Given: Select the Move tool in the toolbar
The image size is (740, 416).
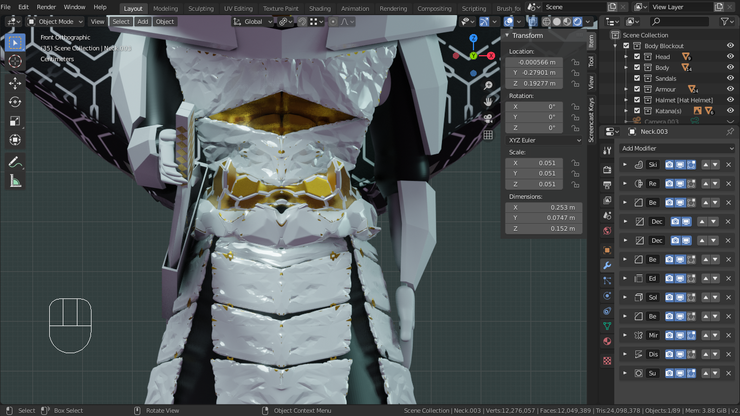Looking at the screenshot, I should 15,81.
